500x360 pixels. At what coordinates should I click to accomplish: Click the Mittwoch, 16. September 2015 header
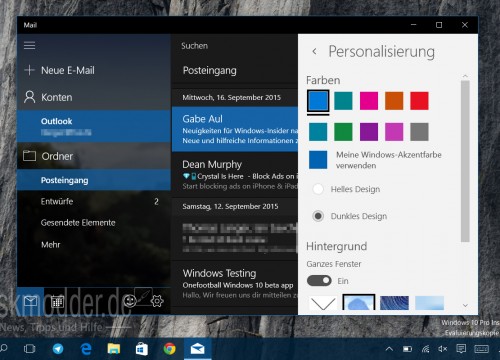tap(231, 97)
